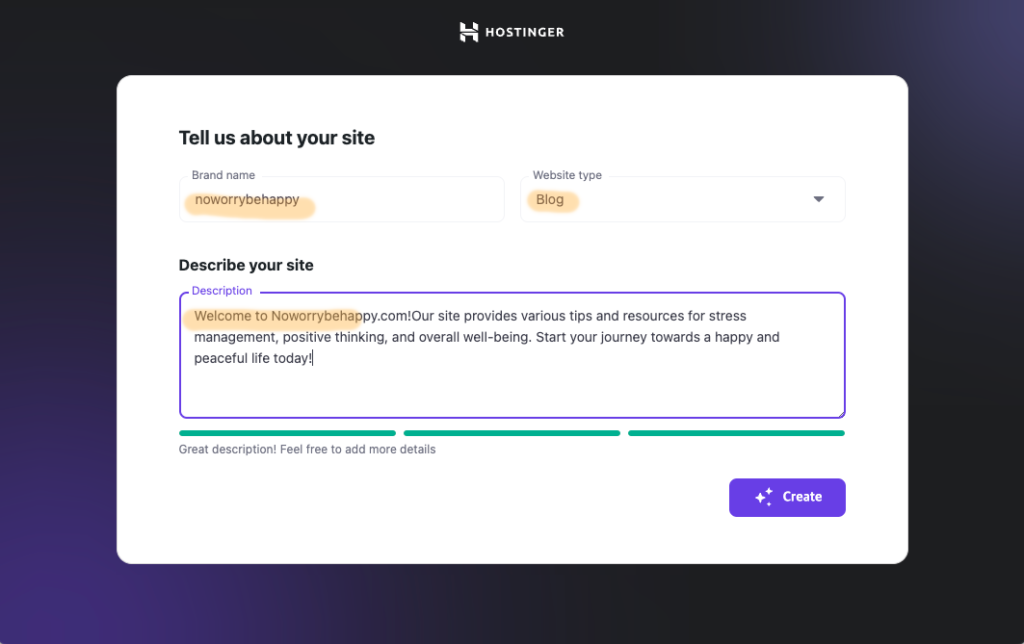
Task: Grab the textarea resize handle corner
Action: 840,413
